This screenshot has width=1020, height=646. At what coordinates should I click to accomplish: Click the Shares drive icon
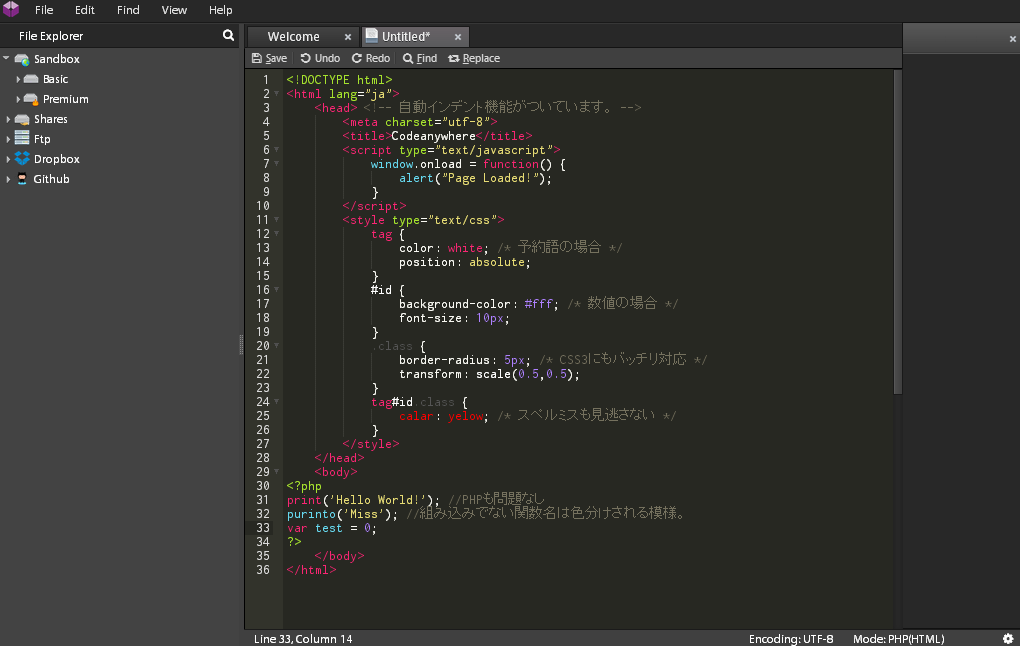22,119
